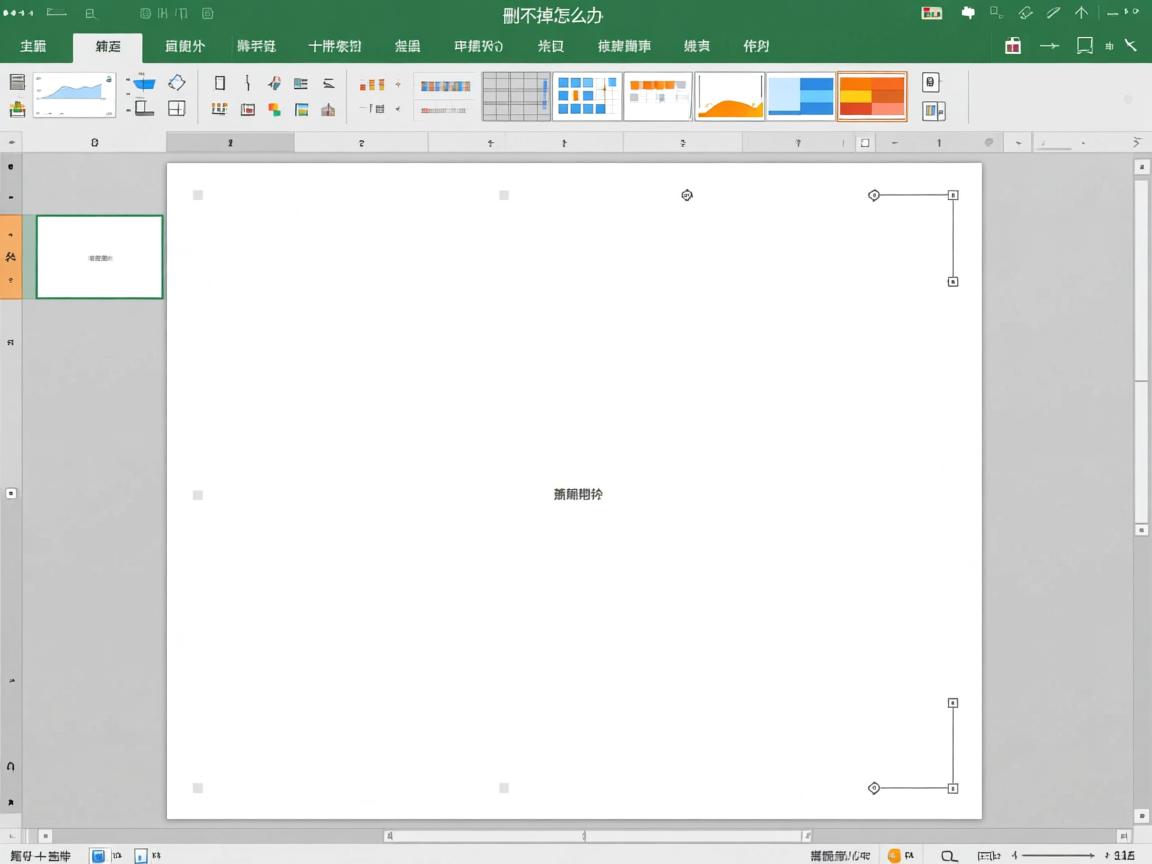Click the magnifier icon in status bar
The height and width of the screenshot is (864, 1152).
click(x=949, y=856)
